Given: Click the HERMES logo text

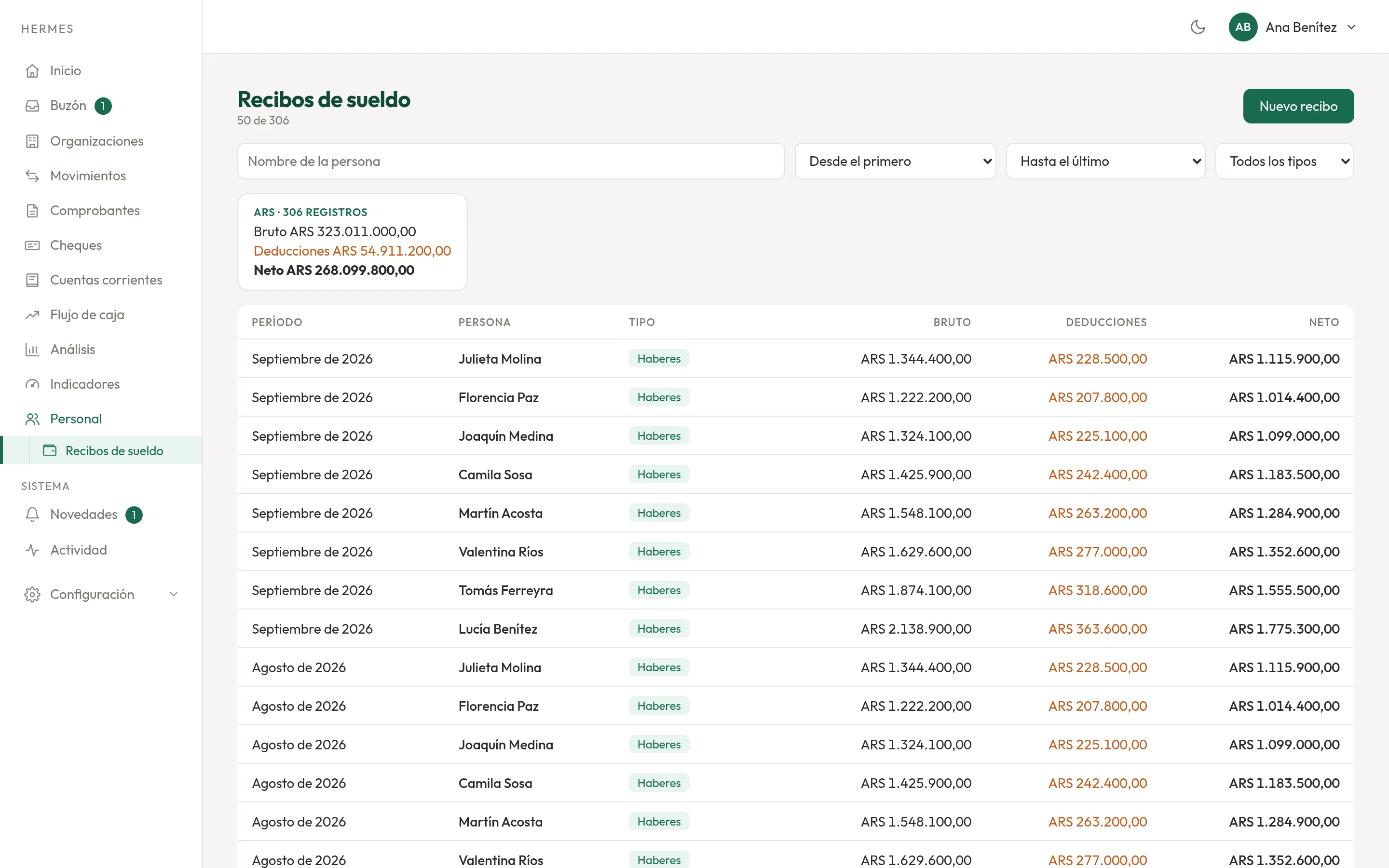Looking at the screenshot, I should [x=48, y=29].
